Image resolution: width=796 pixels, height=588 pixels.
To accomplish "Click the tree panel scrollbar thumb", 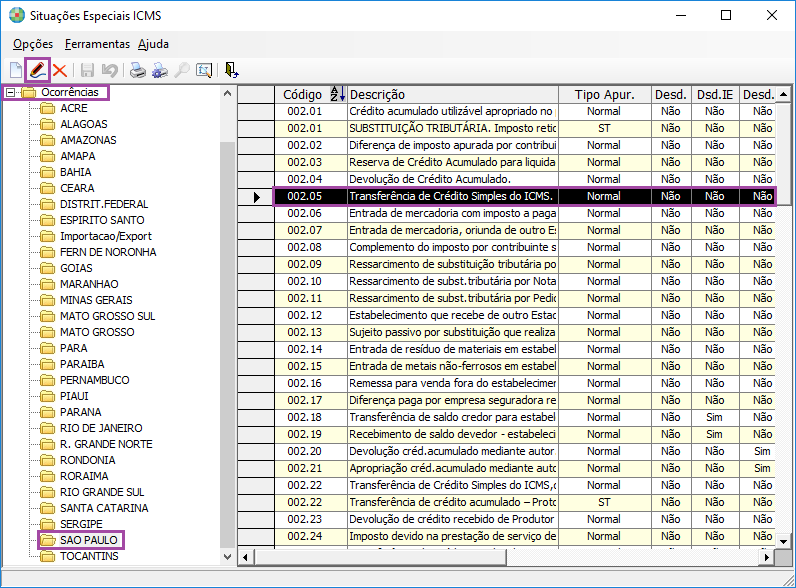I will [x=227, y=345].
